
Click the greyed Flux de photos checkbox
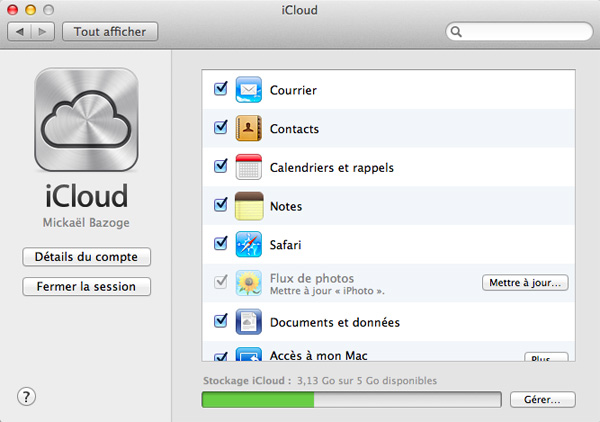click(x=221, y=282)
